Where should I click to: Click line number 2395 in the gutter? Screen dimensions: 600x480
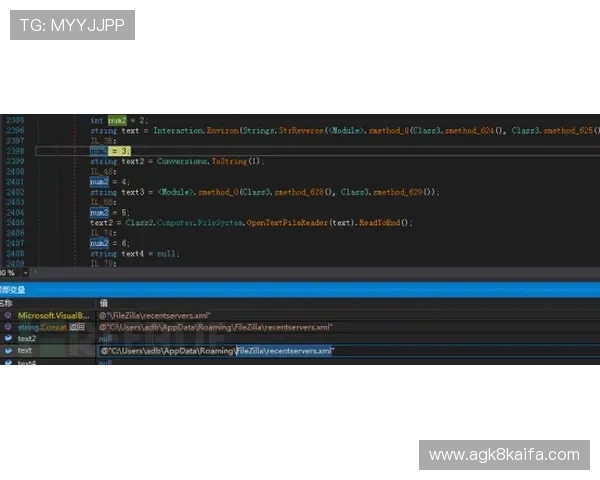pos(16,120)
